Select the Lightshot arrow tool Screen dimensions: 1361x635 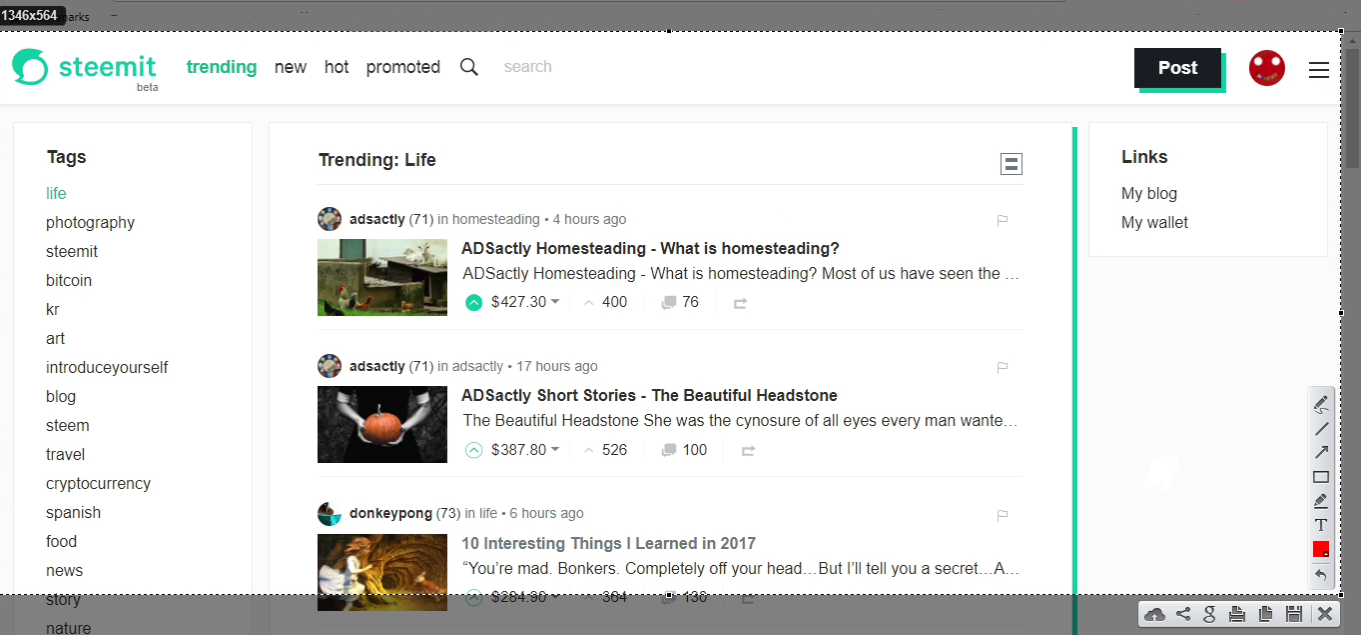point(1321,452)
